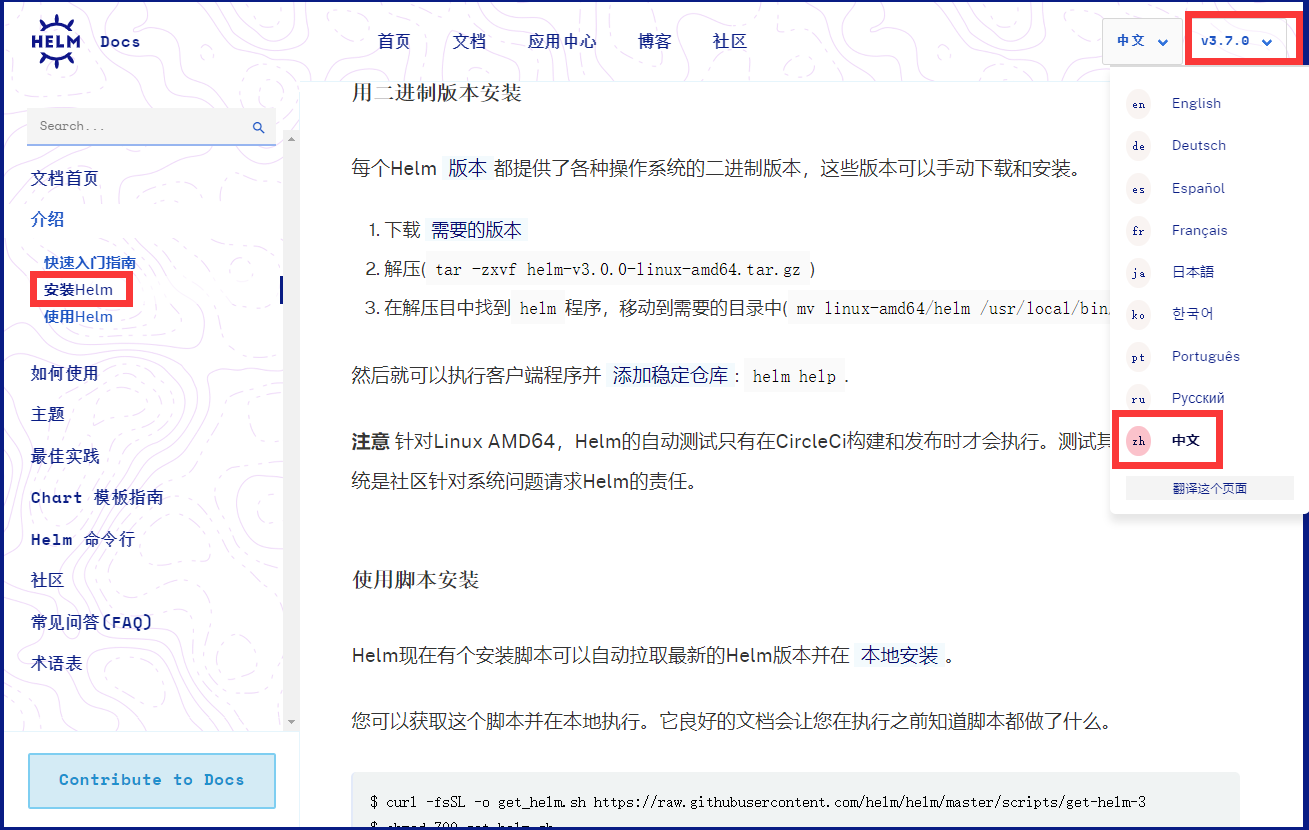Select Deutsch from language list
Screen dimensions: 1309x830
(x=1199, y=145)
